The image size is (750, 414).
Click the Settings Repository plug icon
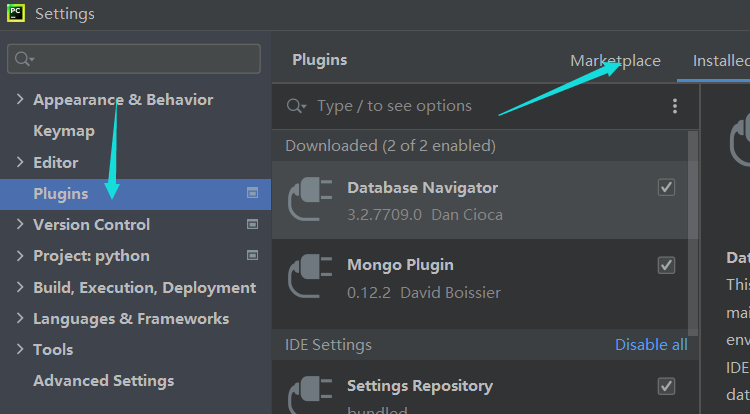(310, 394)
